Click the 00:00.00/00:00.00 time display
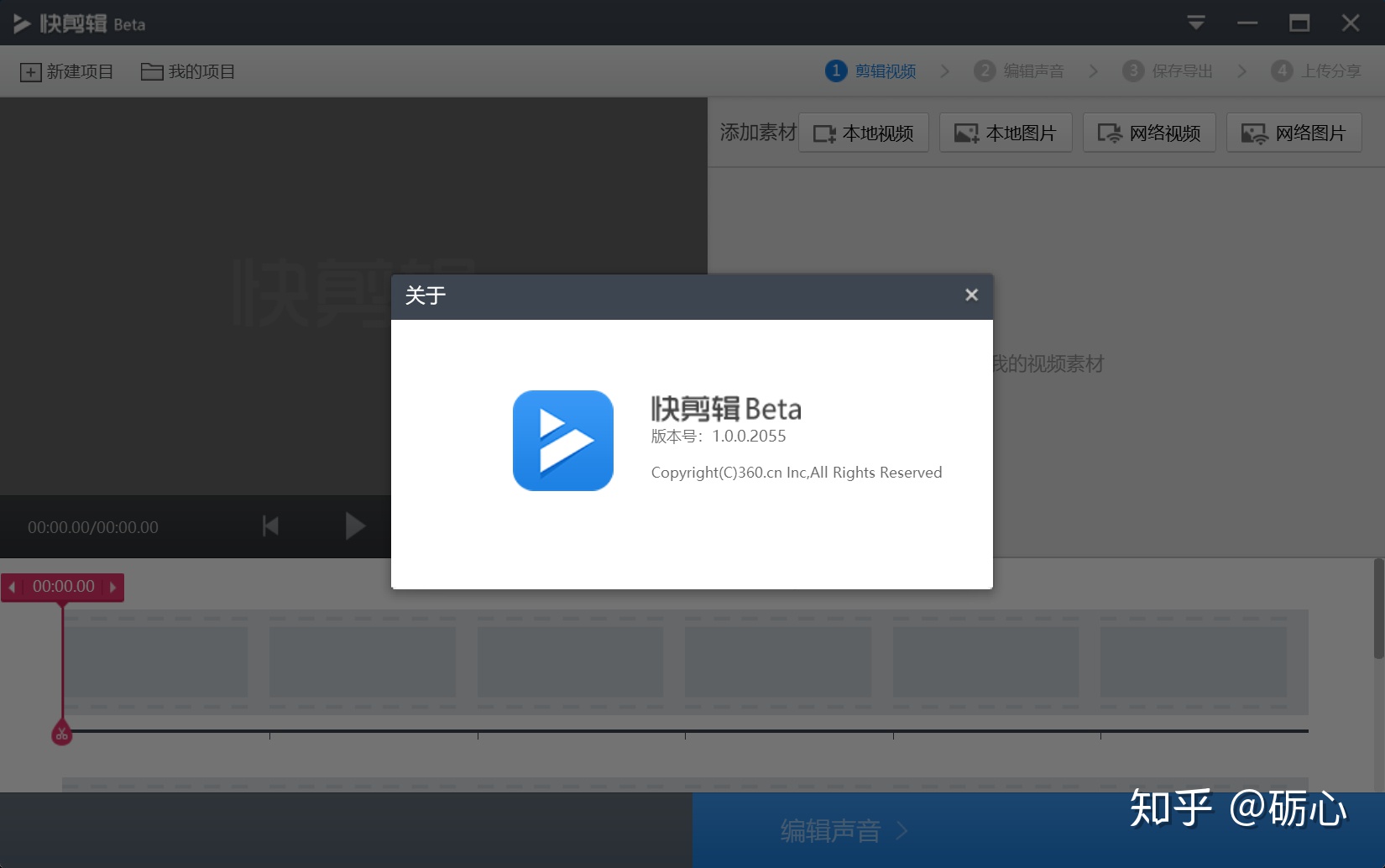Viewport: 1385px width, 868px height. pos(93,527)
